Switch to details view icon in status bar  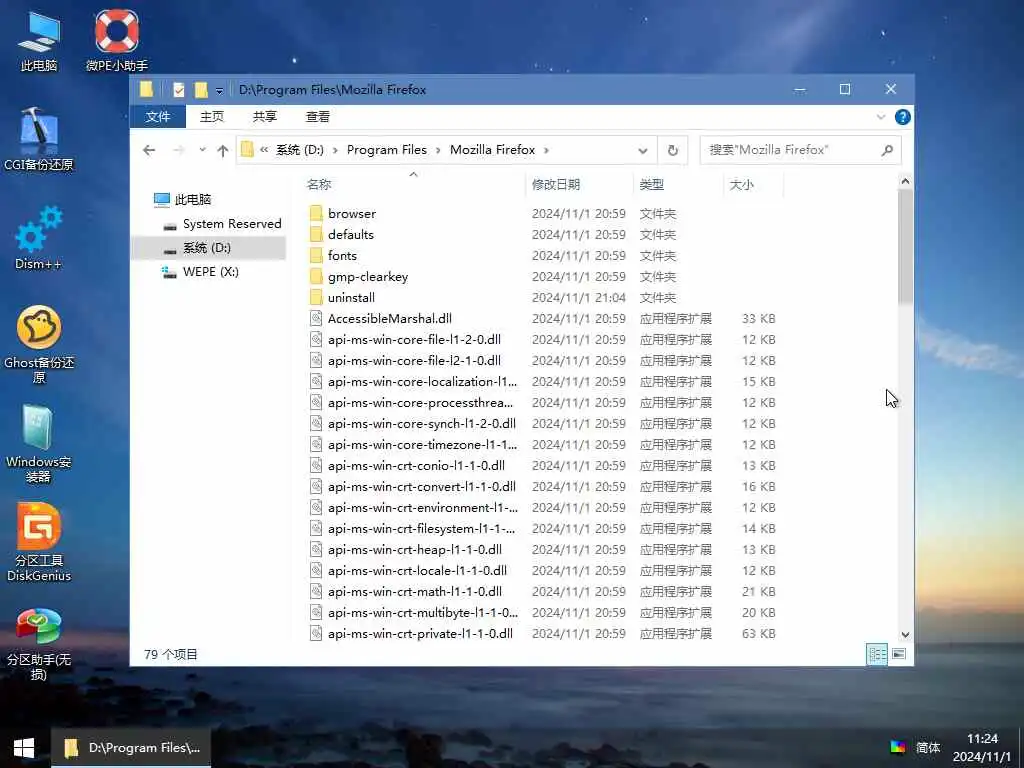(x=877, y=654)
